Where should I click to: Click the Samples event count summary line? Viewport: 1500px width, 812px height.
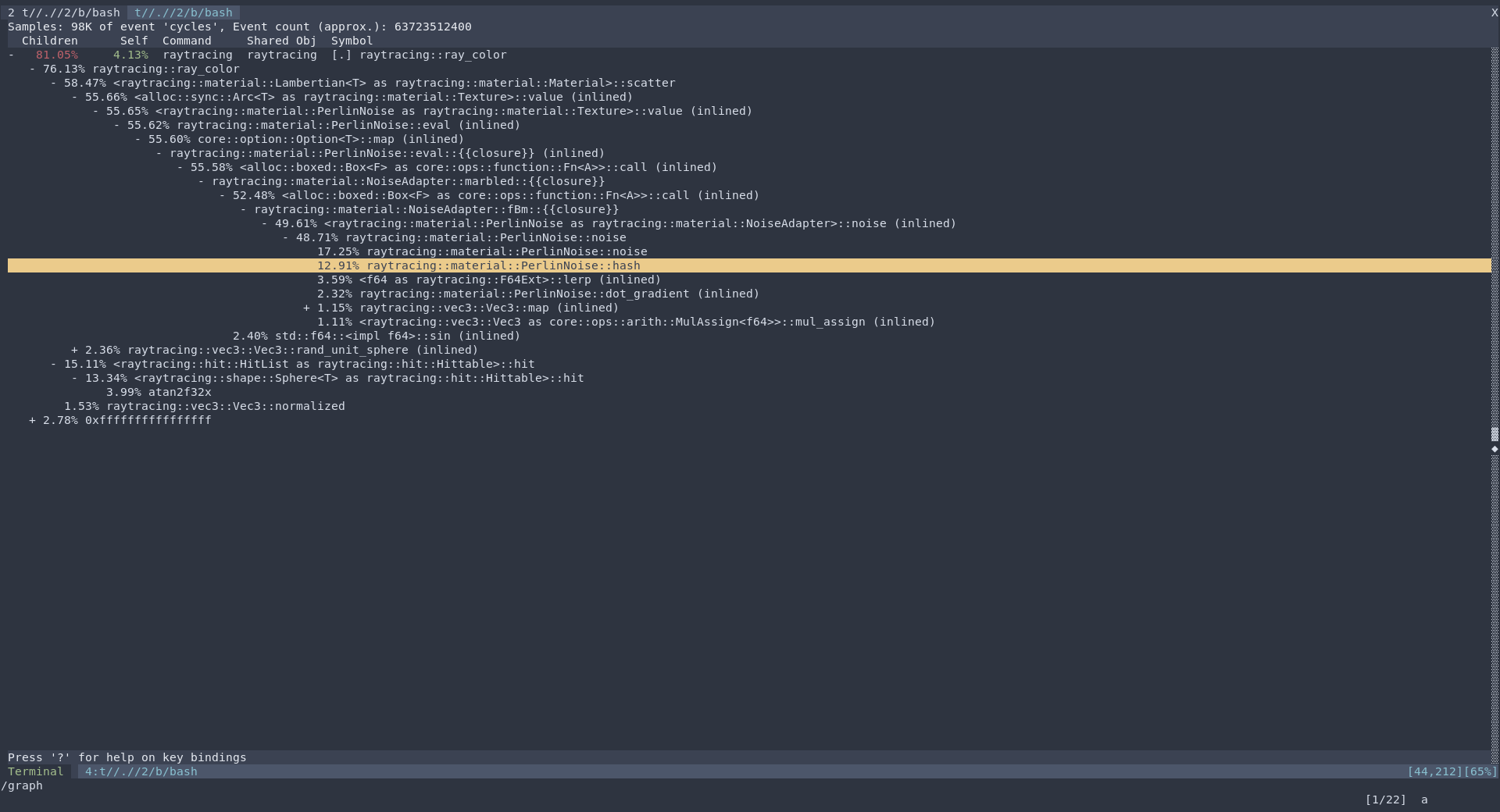240,27
